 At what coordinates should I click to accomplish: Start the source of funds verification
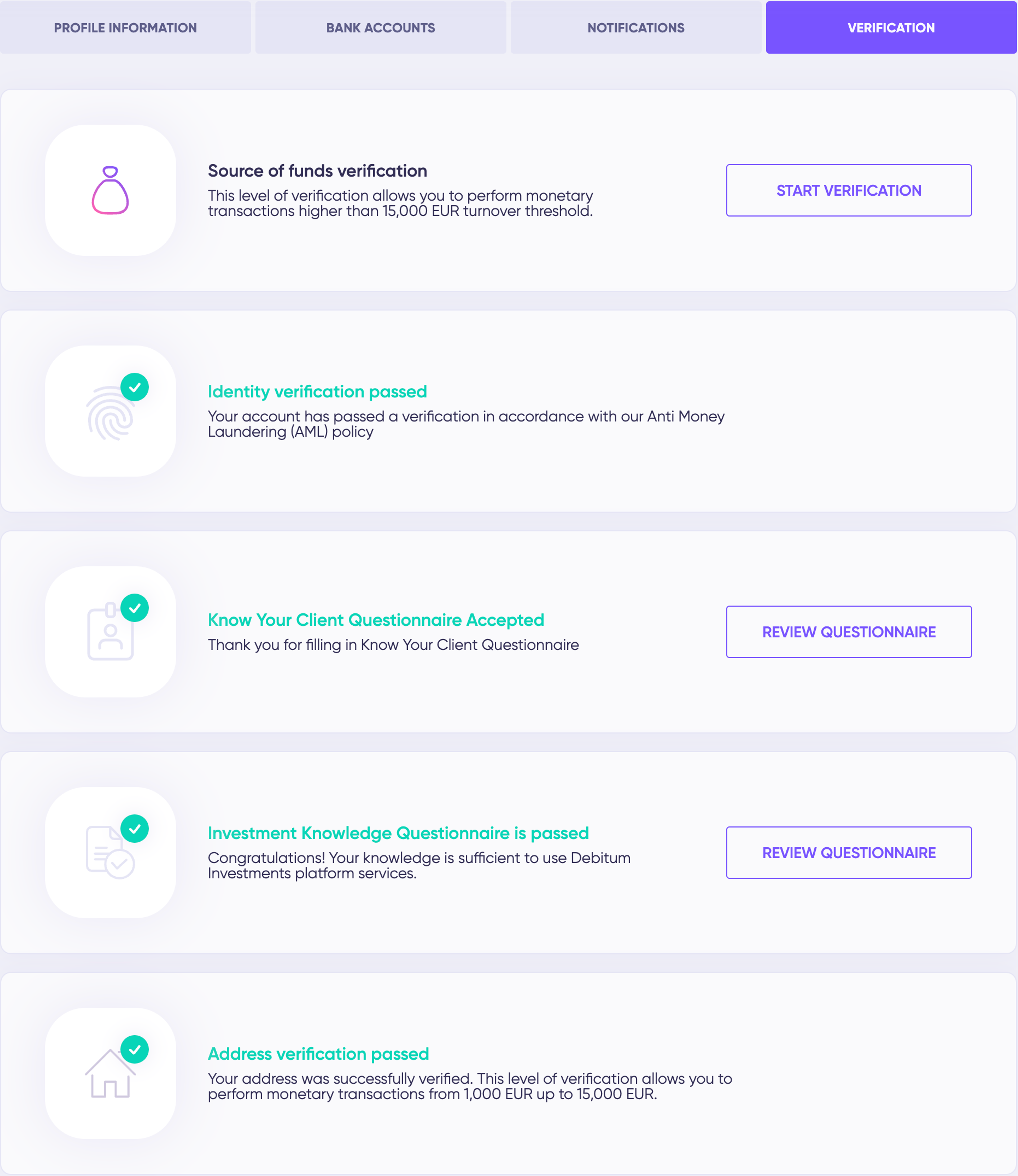click(x=848, y=190)
